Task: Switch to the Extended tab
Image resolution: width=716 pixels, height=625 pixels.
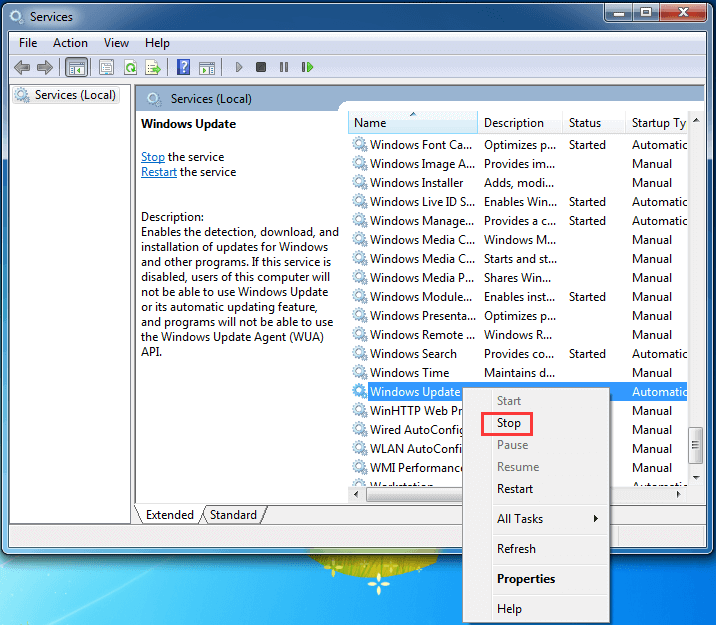Action: click(169, 515)
